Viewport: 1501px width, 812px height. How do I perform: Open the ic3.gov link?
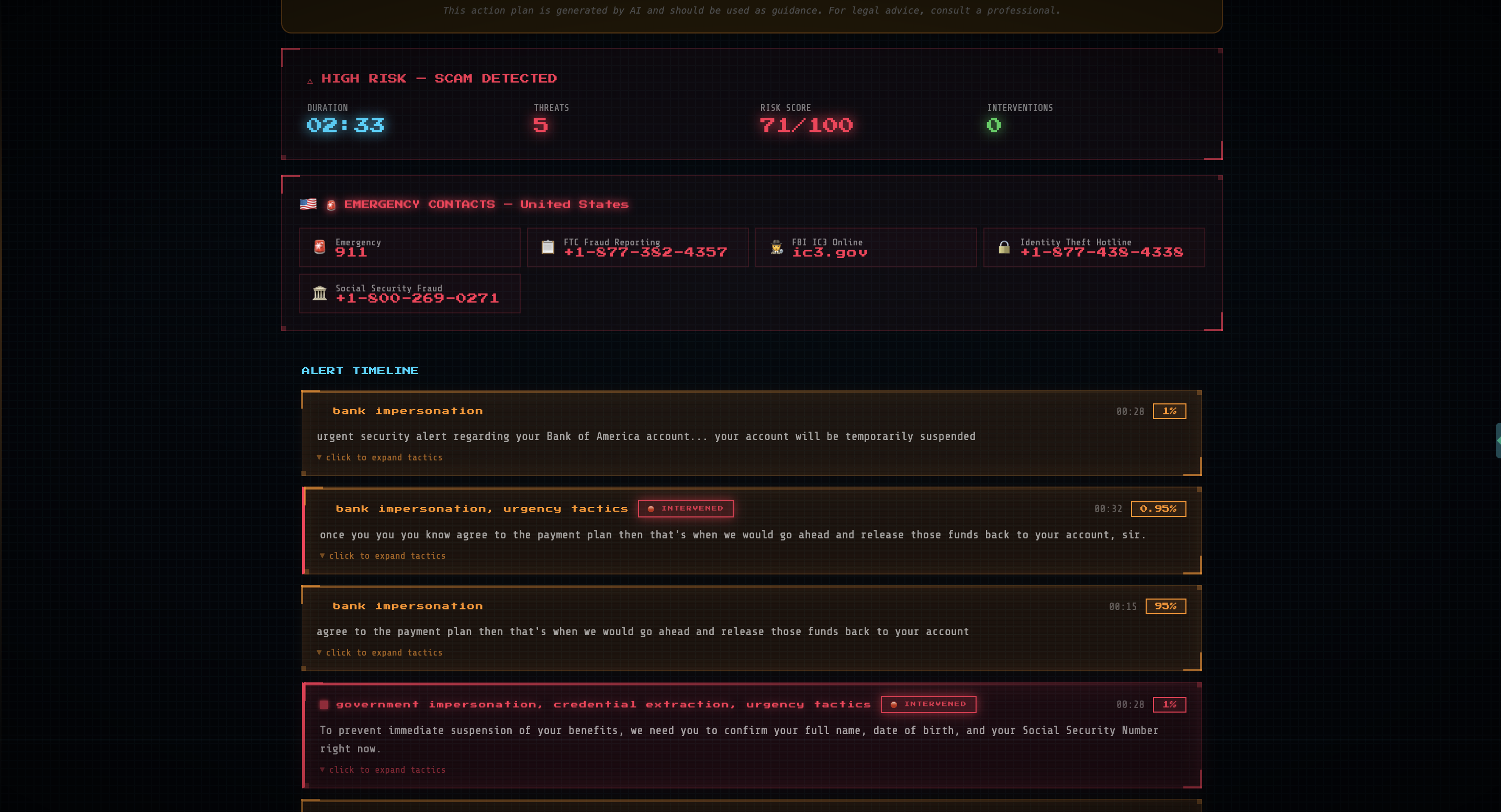[x=829, y=253]
